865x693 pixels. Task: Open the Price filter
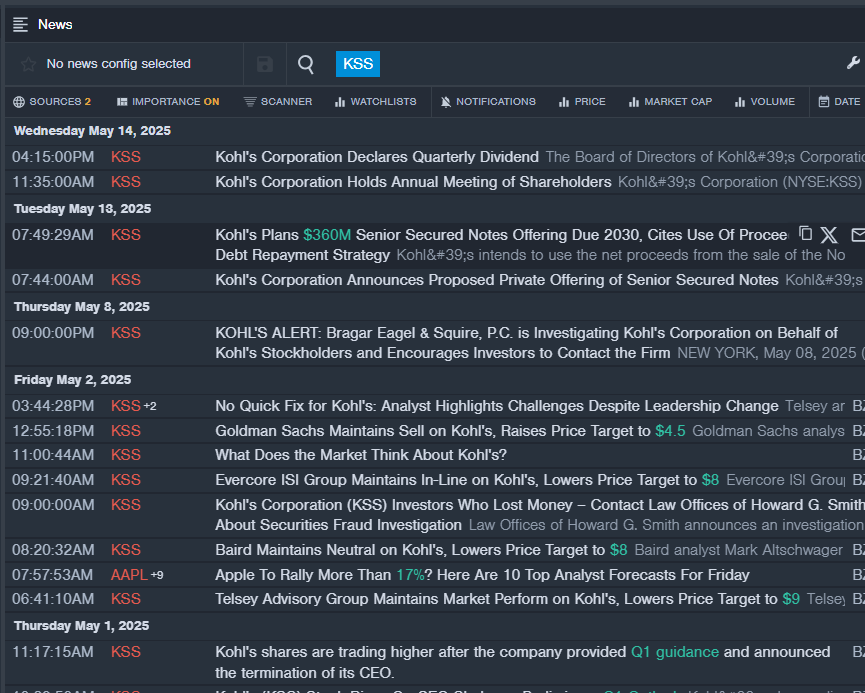(582, 102)
